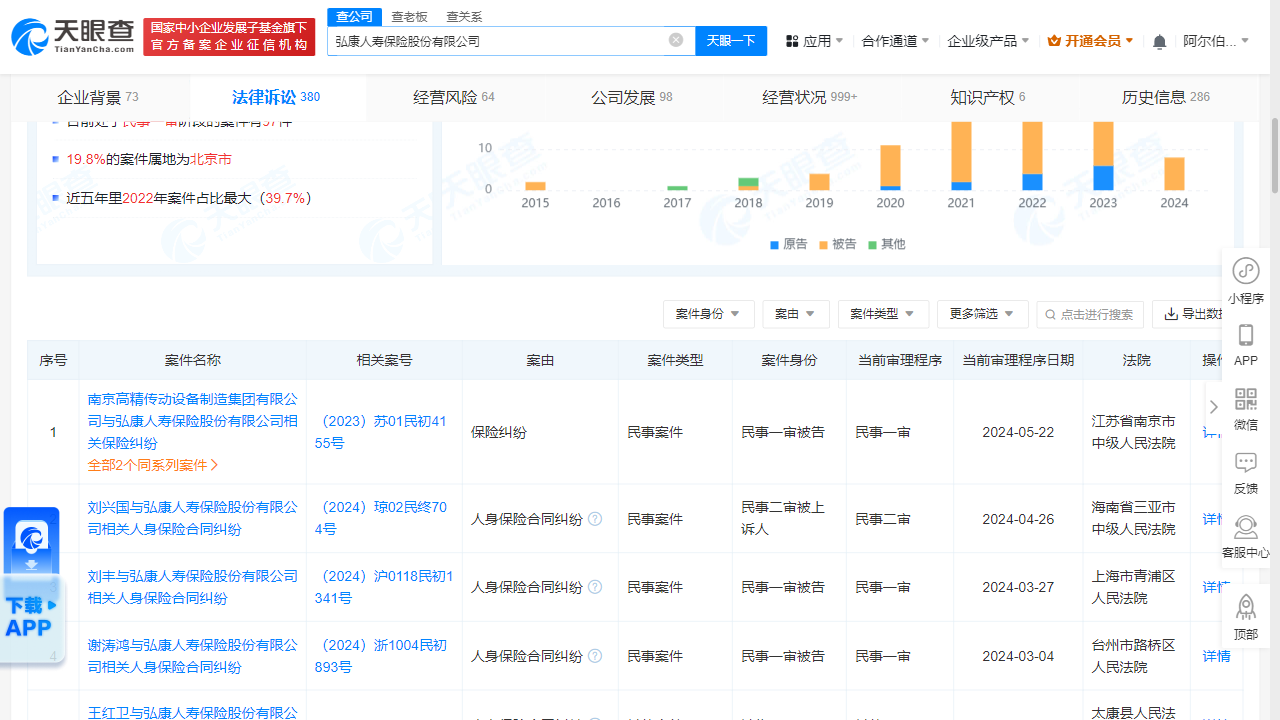Click the 民事二审被上诉人 cell
The image size is (1280, 720).
point(789,518)
